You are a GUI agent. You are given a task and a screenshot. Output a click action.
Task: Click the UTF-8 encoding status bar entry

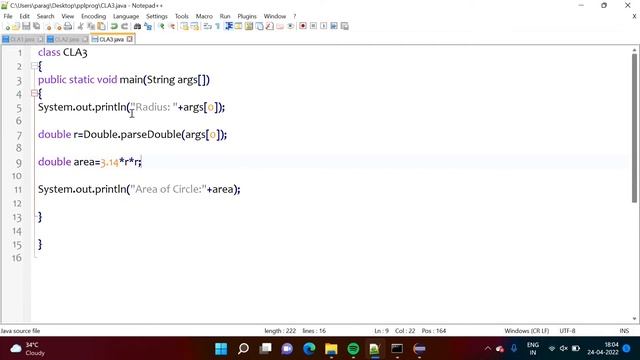coord(567,331)
